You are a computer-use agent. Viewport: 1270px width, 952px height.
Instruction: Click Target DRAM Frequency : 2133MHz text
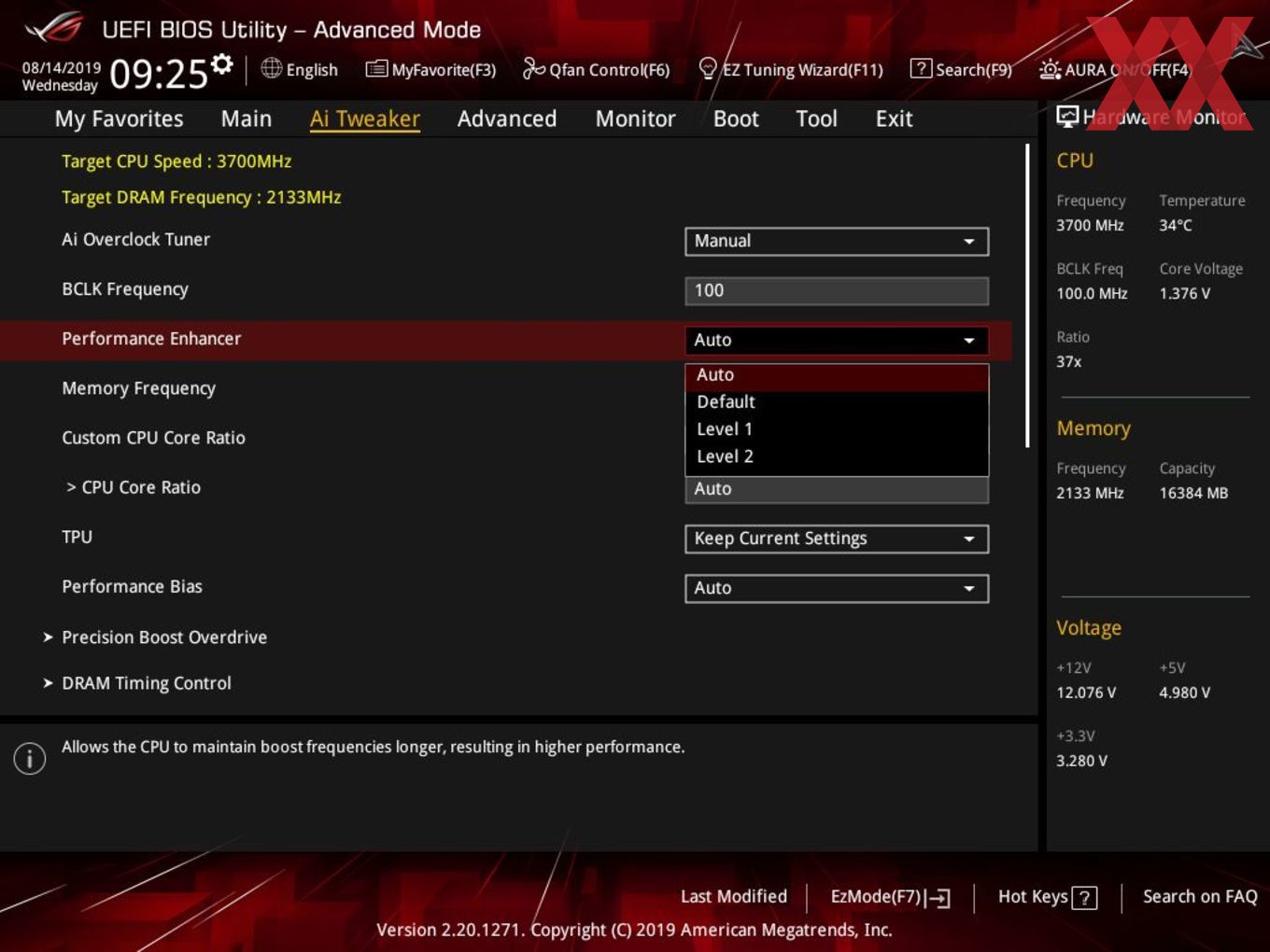202,198
